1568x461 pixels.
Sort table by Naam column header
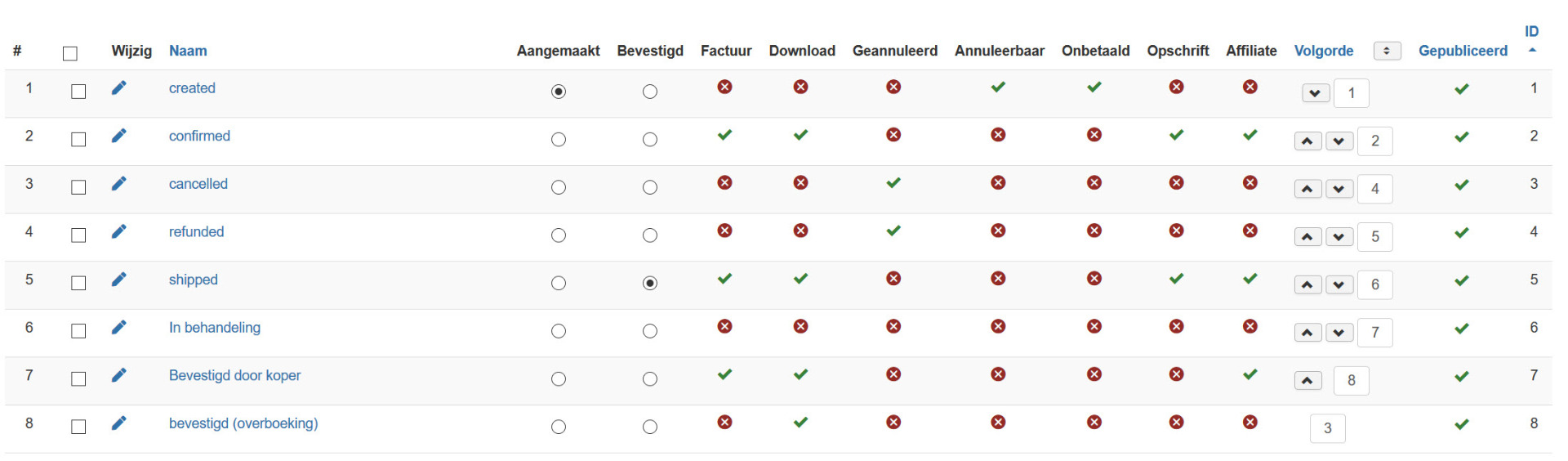[188, 51]
